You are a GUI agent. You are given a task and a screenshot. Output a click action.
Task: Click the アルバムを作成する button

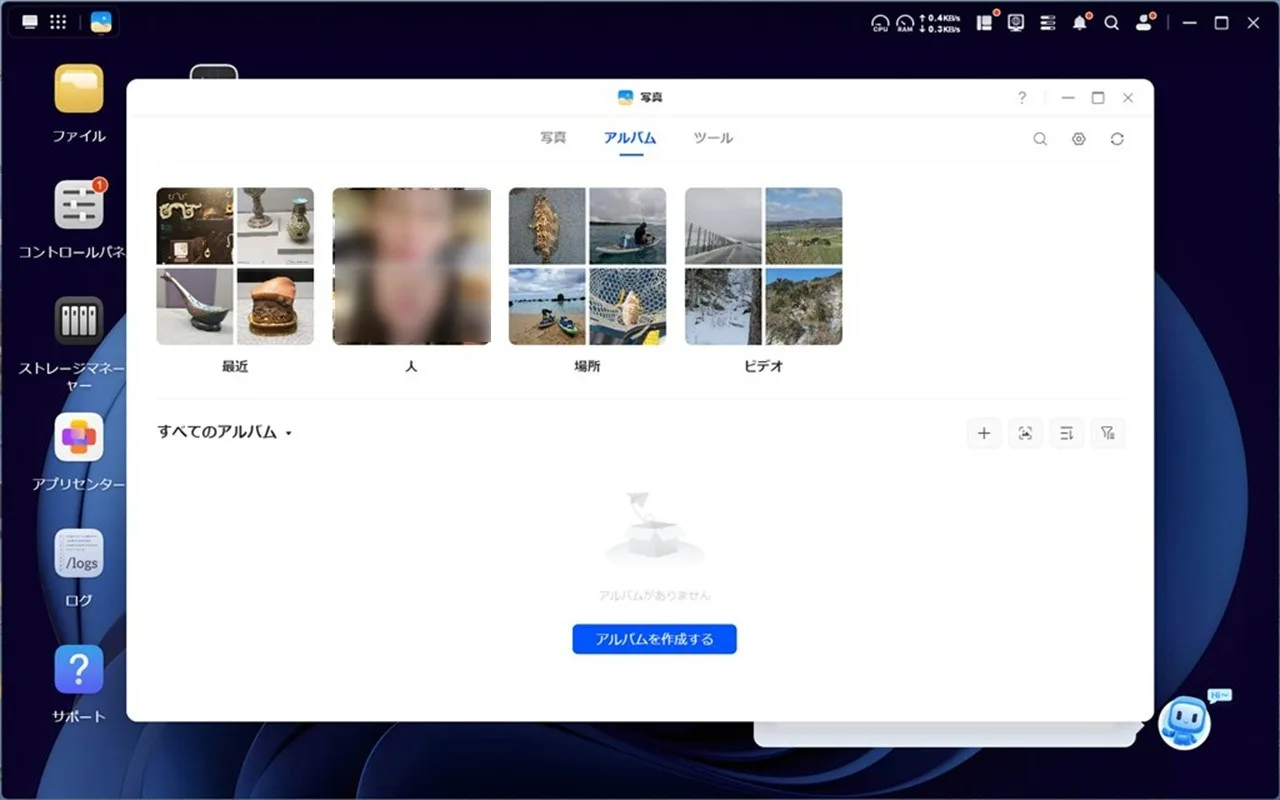click(x=654, y=639)
